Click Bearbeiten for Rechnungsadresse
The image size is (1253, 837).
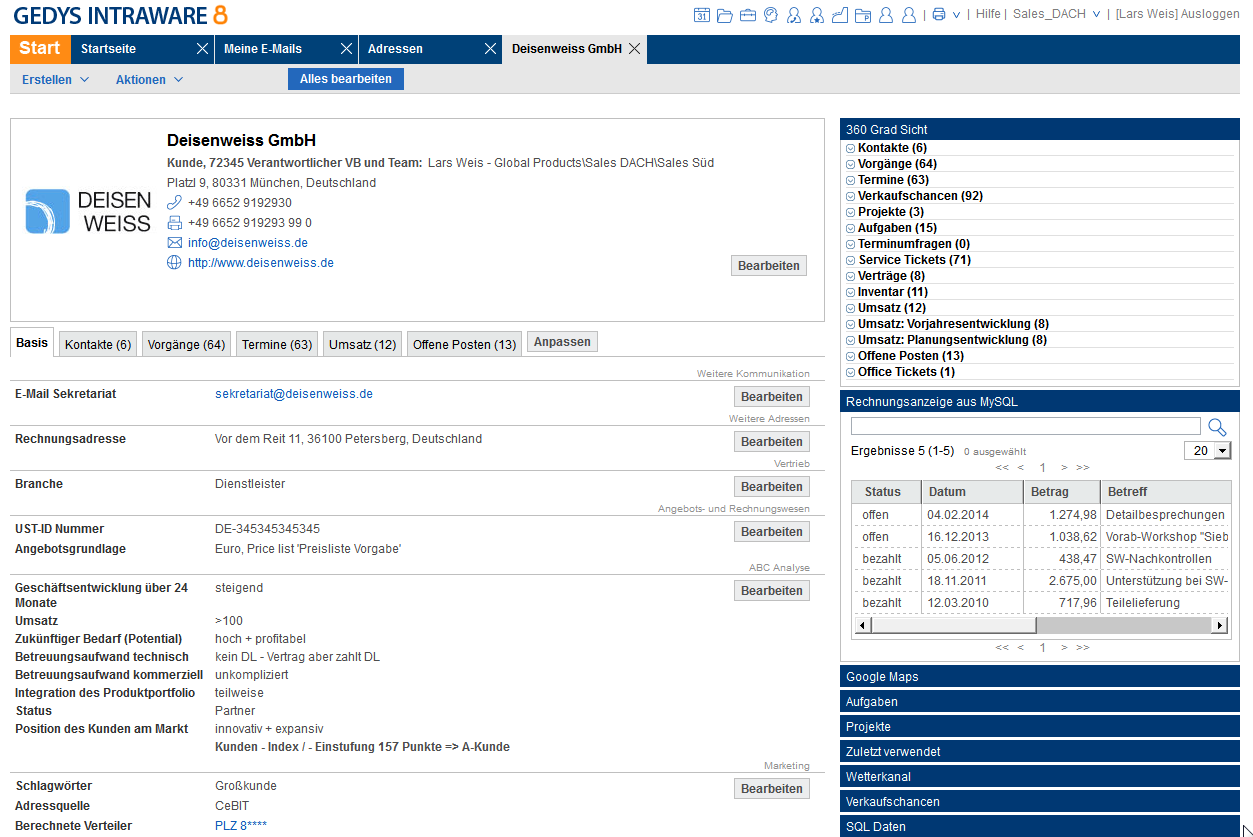coord(772,442)
